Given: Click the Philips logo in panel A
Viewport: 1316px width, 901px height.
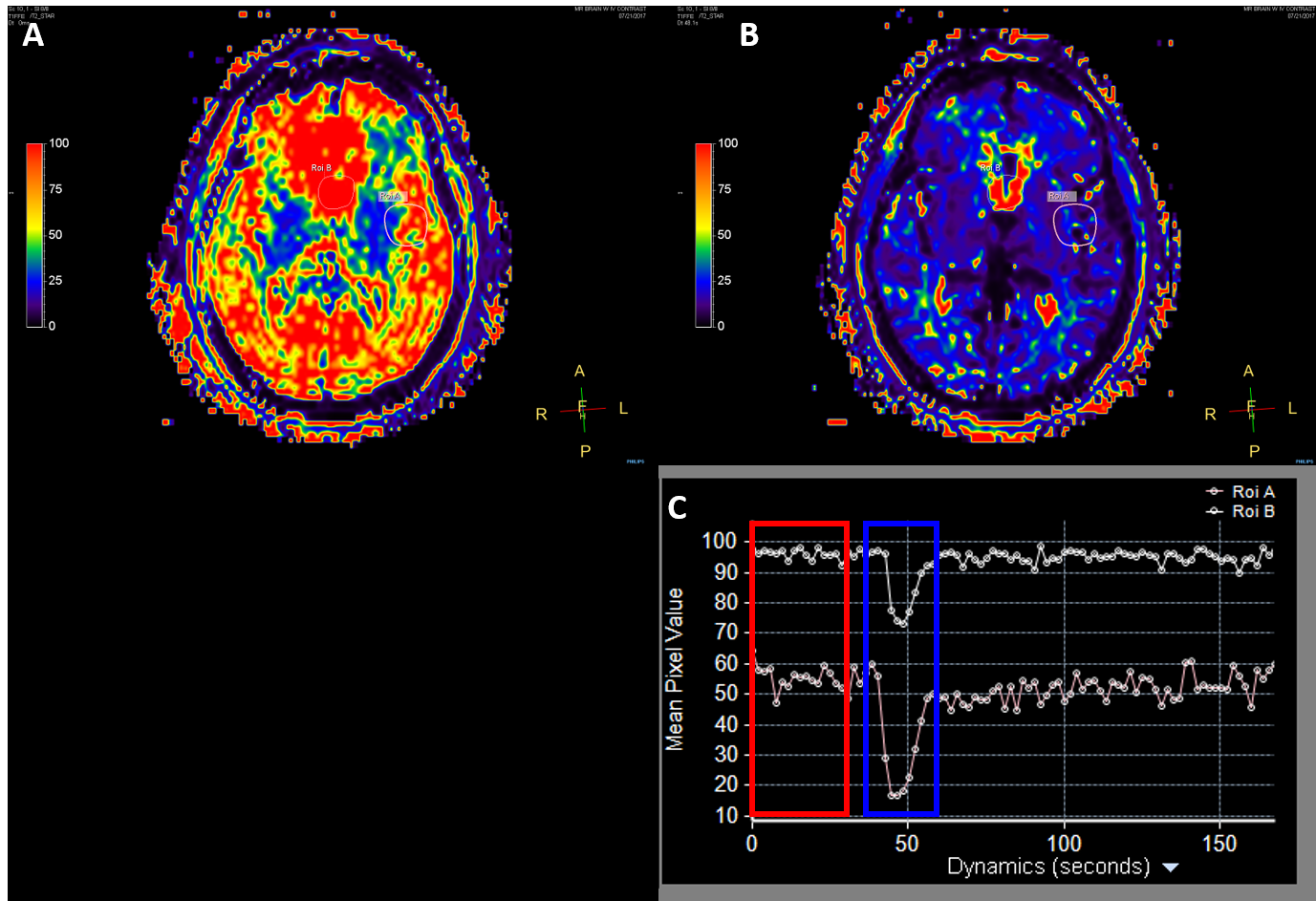Looking at the screenshot, I should point(636,461).
